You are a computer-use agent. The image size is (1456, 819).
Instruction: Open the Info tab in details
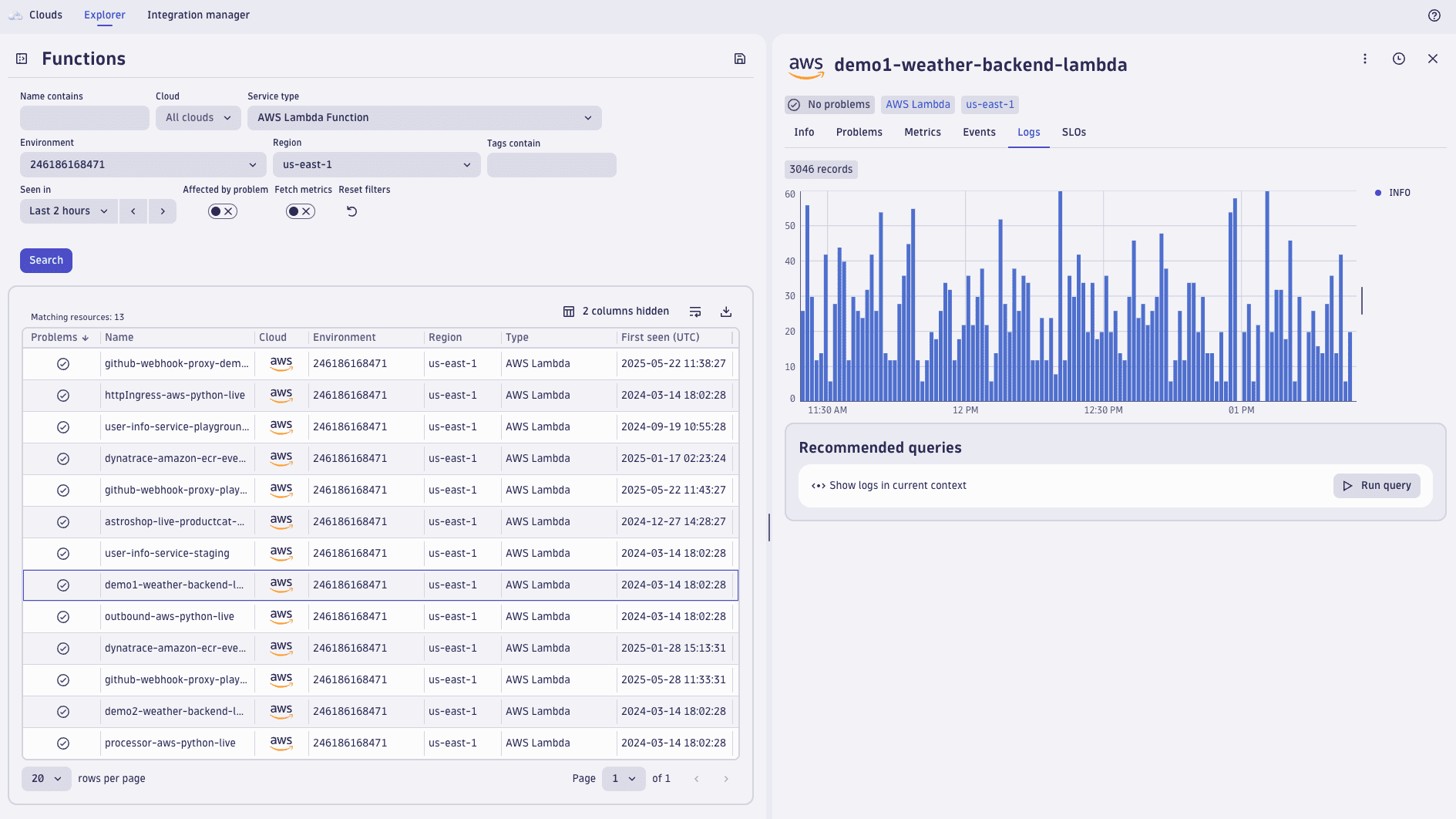pyautogui.click(x=804, y=133)
